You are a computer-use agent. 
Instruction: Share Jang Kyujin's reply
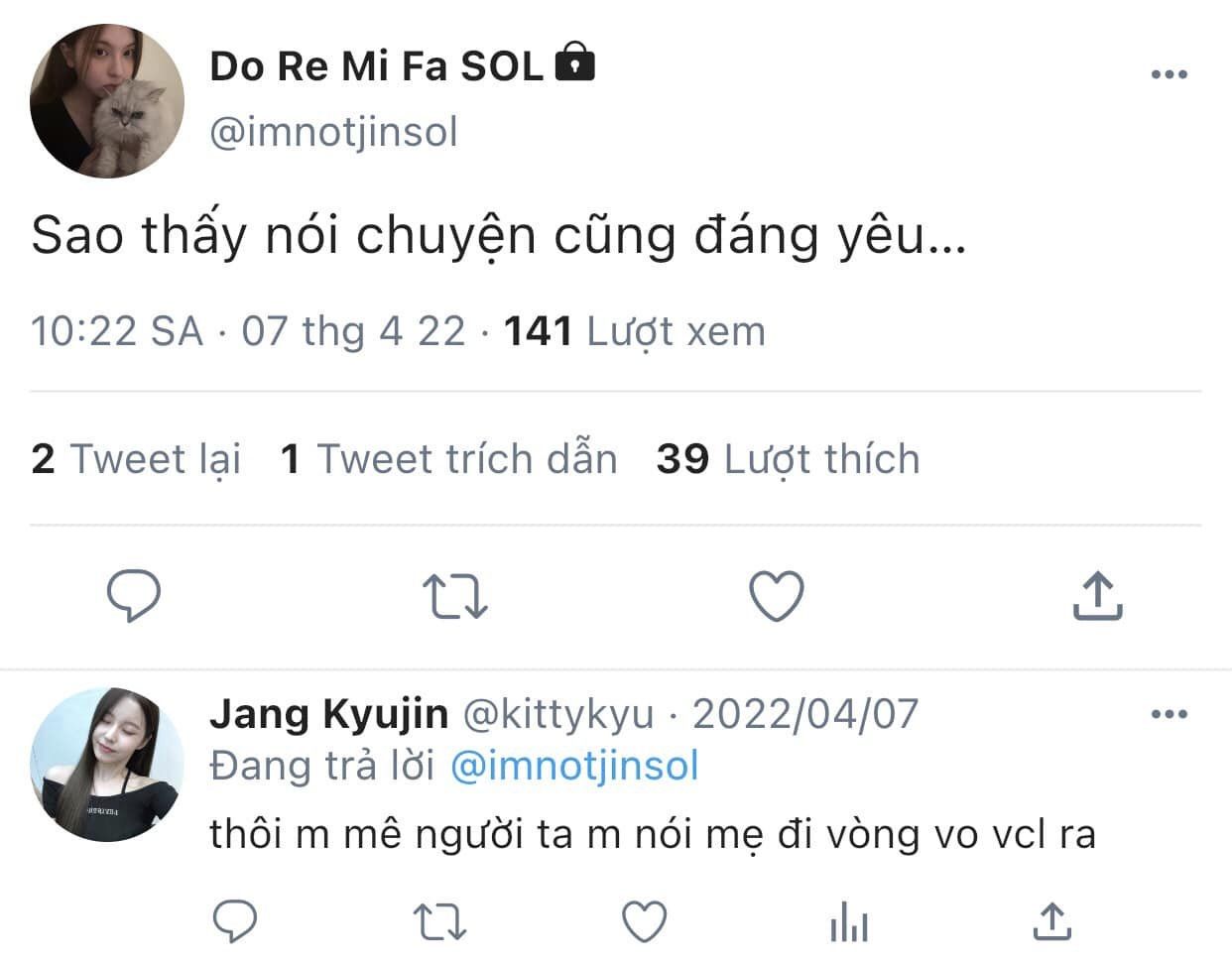[x=1051, y=921]
